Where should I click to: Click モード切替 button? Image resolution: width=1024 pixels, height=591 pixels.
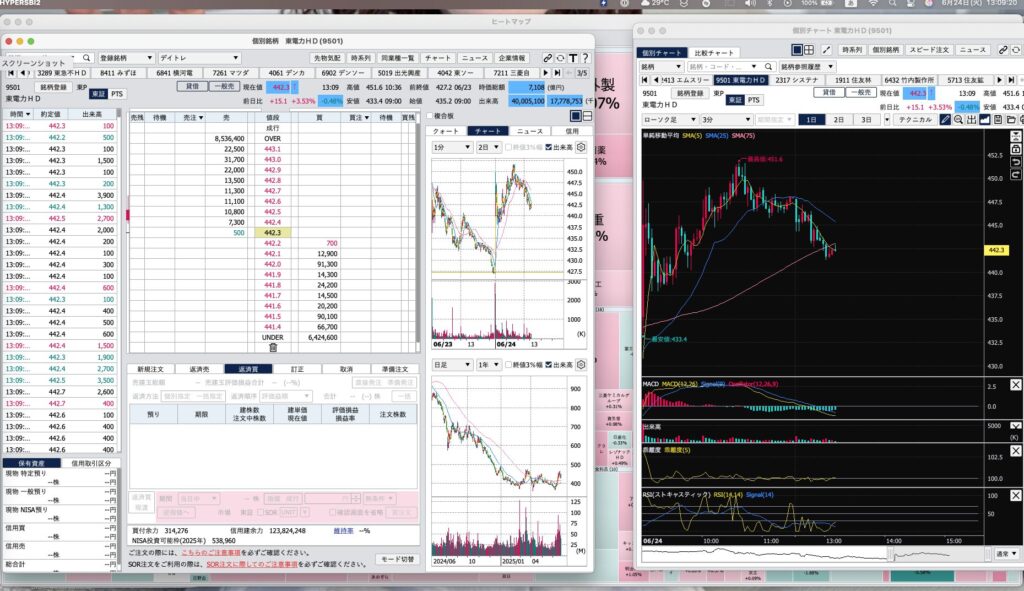pos(397,560)
